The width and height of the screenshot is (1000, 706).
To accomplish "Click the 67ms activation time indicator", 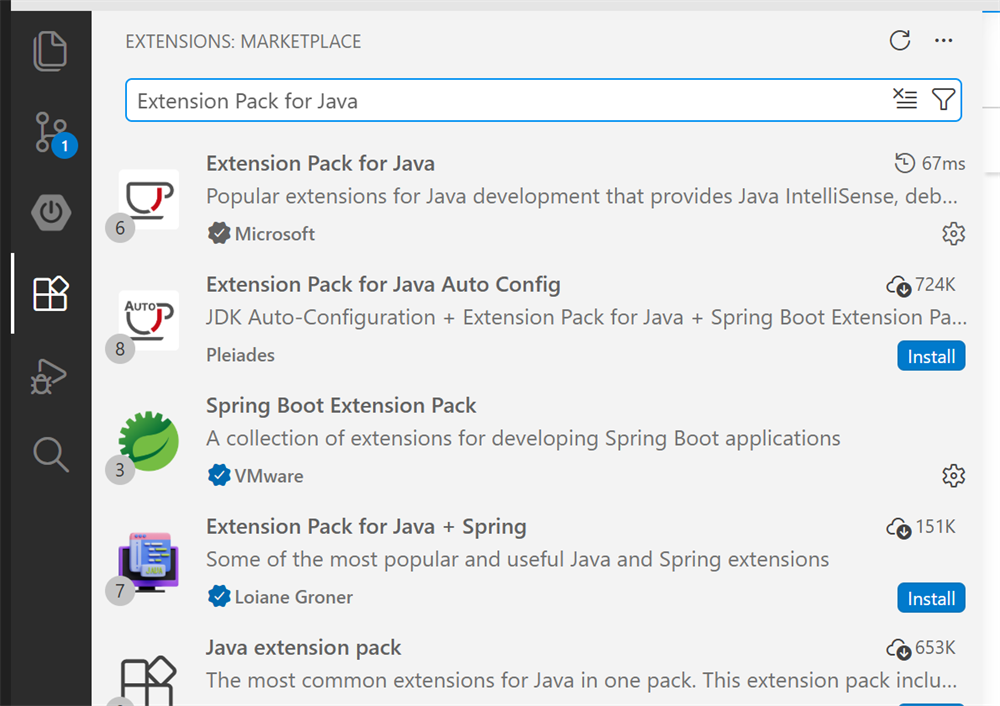I will [x=929, y=163].
